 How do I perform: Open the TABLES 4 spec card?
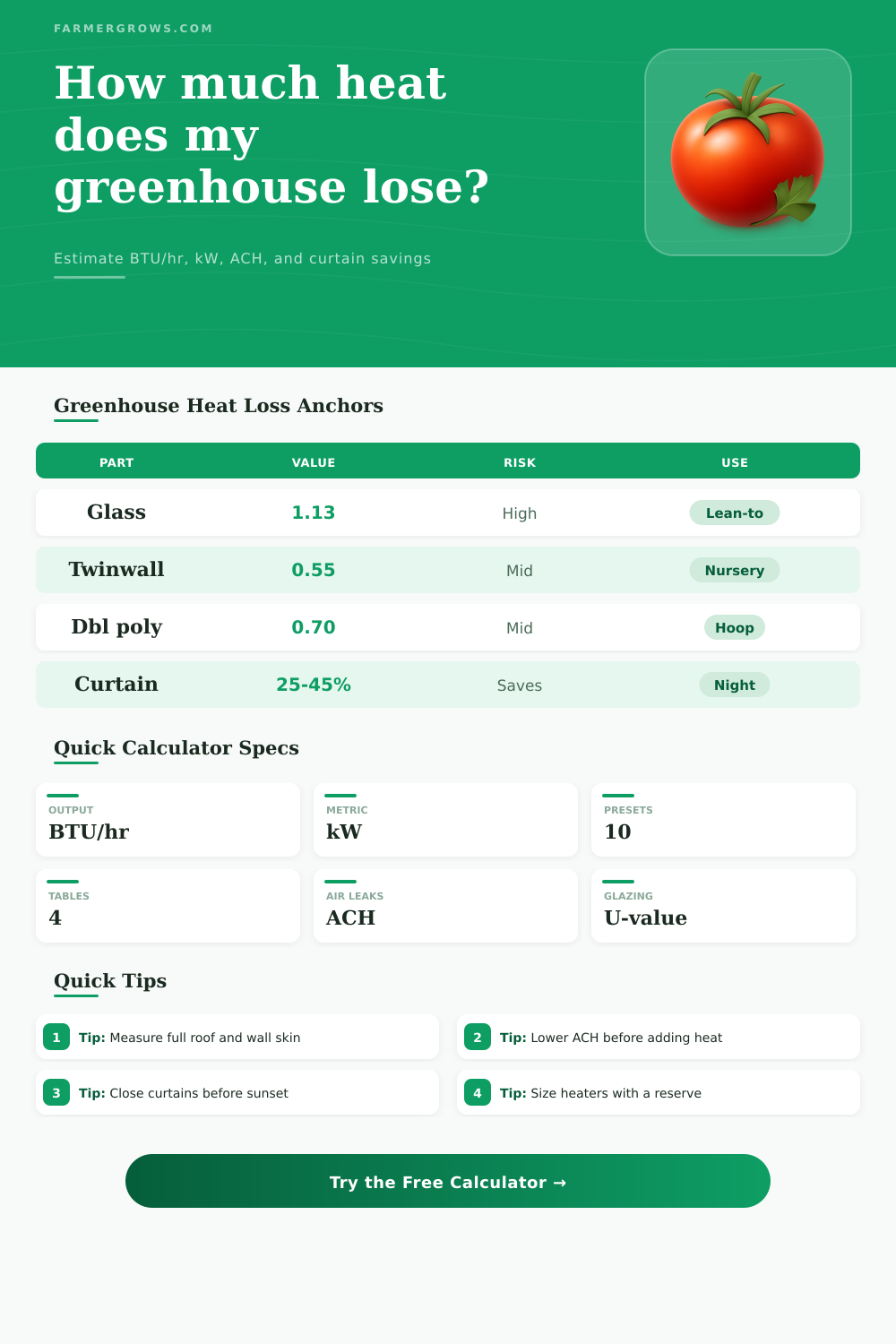[168, 906]
